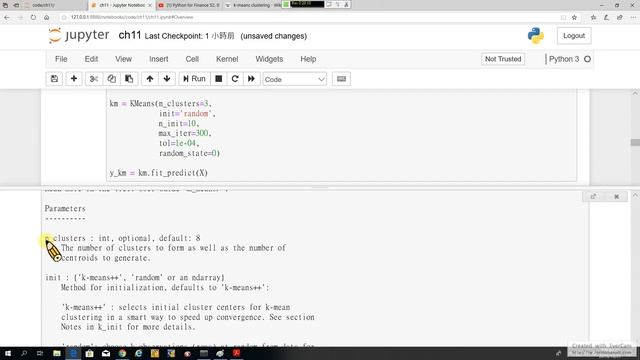
Task: Open the pager in a new window
Action: coord(593,197)
